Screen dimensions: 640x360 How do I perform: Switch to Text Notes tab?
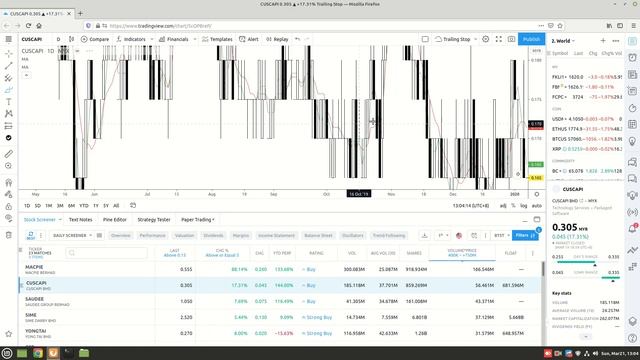[x=80, y=220]
